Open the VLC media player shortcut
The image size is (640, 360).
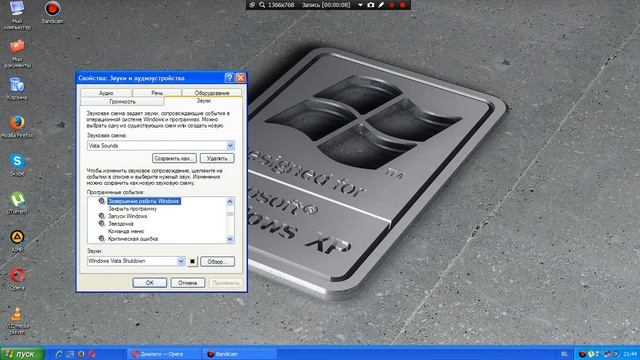17,320
